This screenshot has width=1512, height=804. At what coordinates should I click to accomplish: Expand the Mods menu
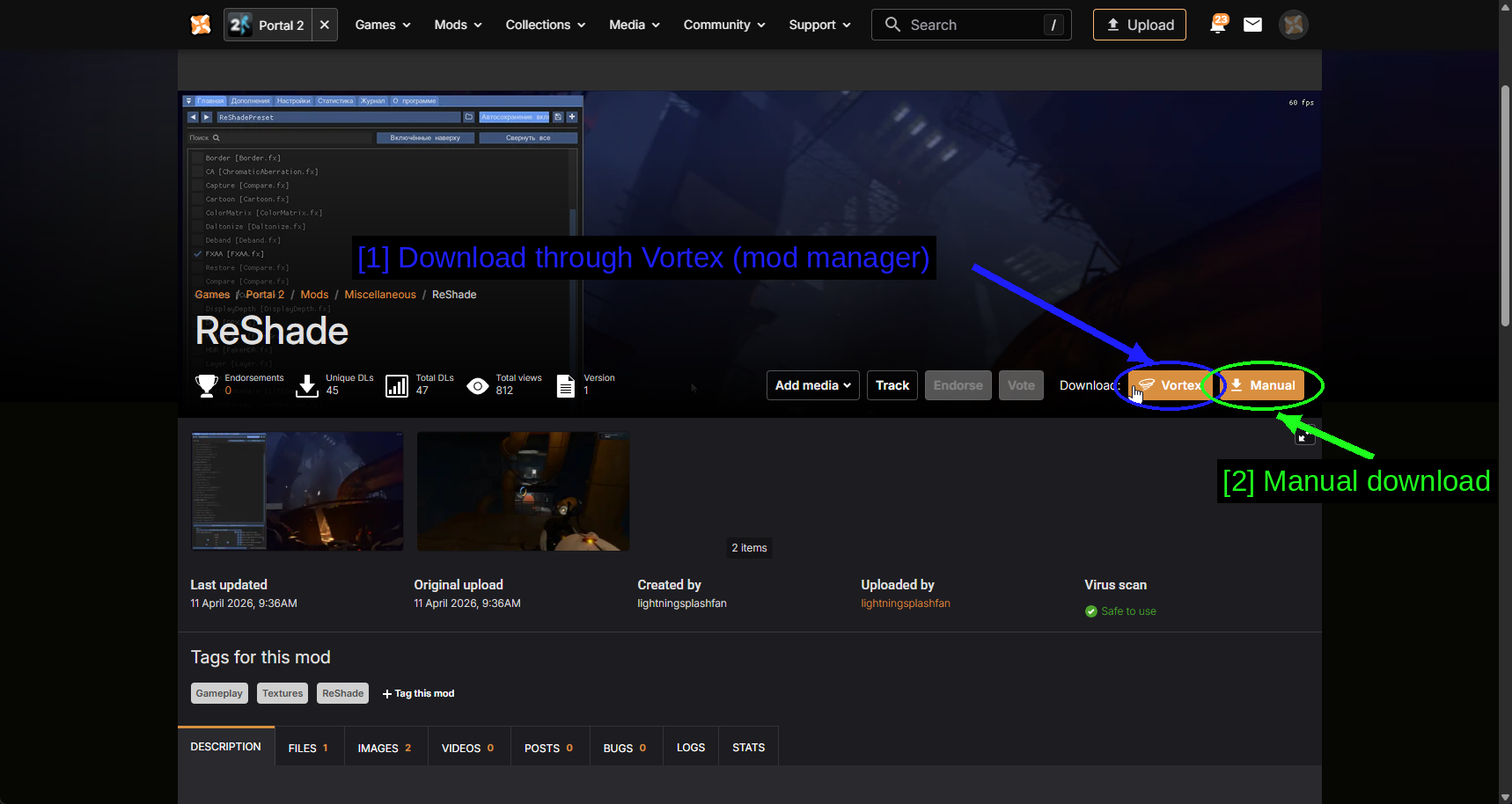(458, 25)
